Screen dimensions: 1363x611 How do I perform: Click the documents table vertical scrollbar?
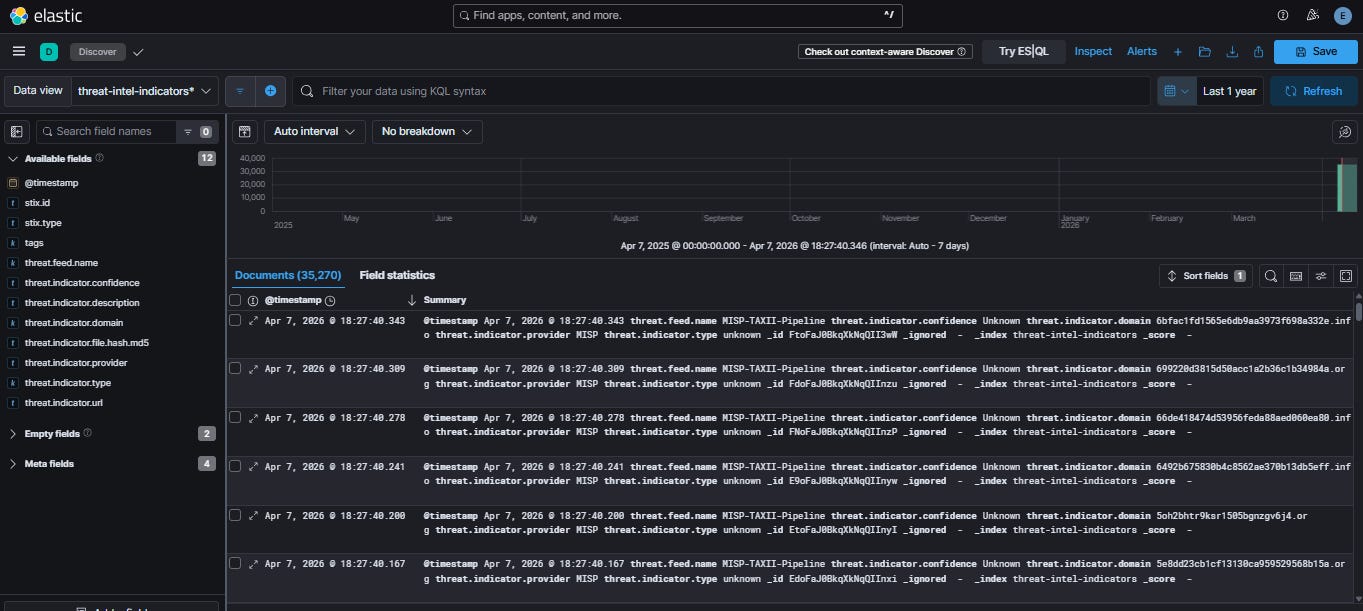pyautogui.click(x=1357, y=312)
